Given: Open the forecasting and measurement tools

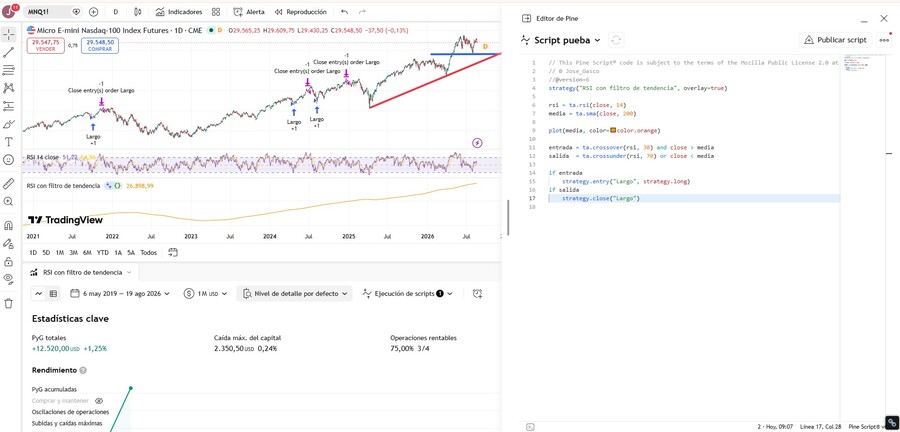Looking at the screenshot, I should [9, 106].
